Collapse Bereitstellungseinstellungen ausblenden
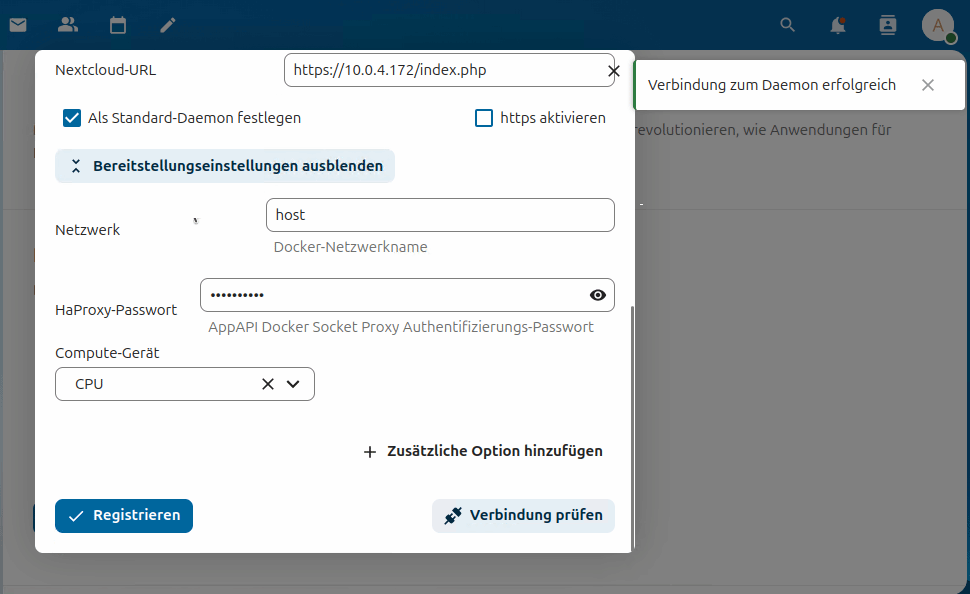Image resolution: width=970 pixels, height=594 pixels. [x=224, y=166]
